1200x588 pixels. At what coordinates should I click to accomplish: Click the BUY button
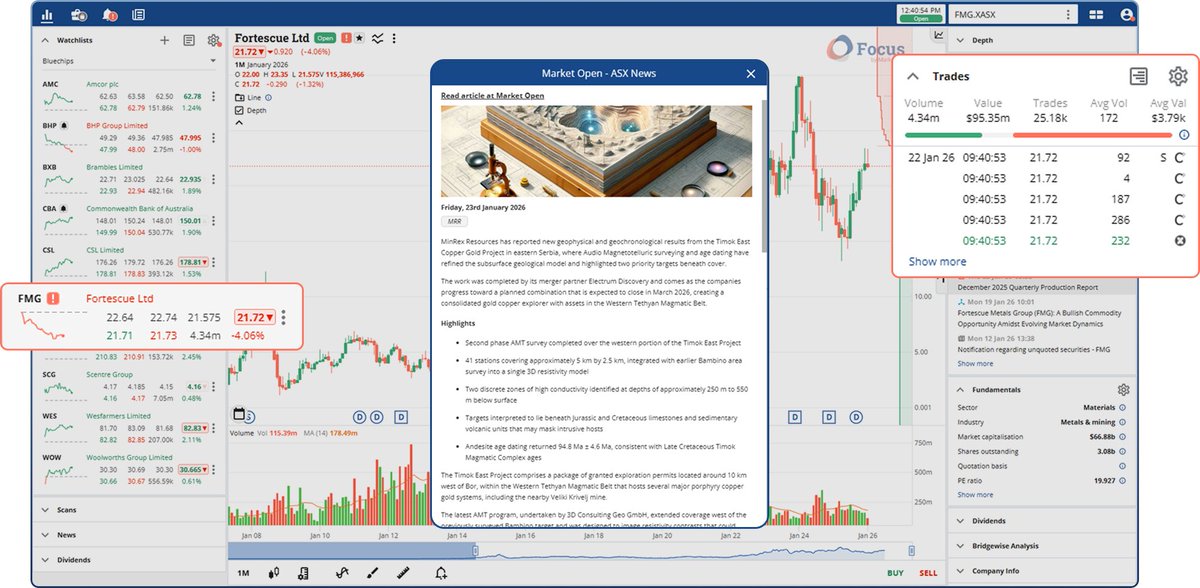896,573
